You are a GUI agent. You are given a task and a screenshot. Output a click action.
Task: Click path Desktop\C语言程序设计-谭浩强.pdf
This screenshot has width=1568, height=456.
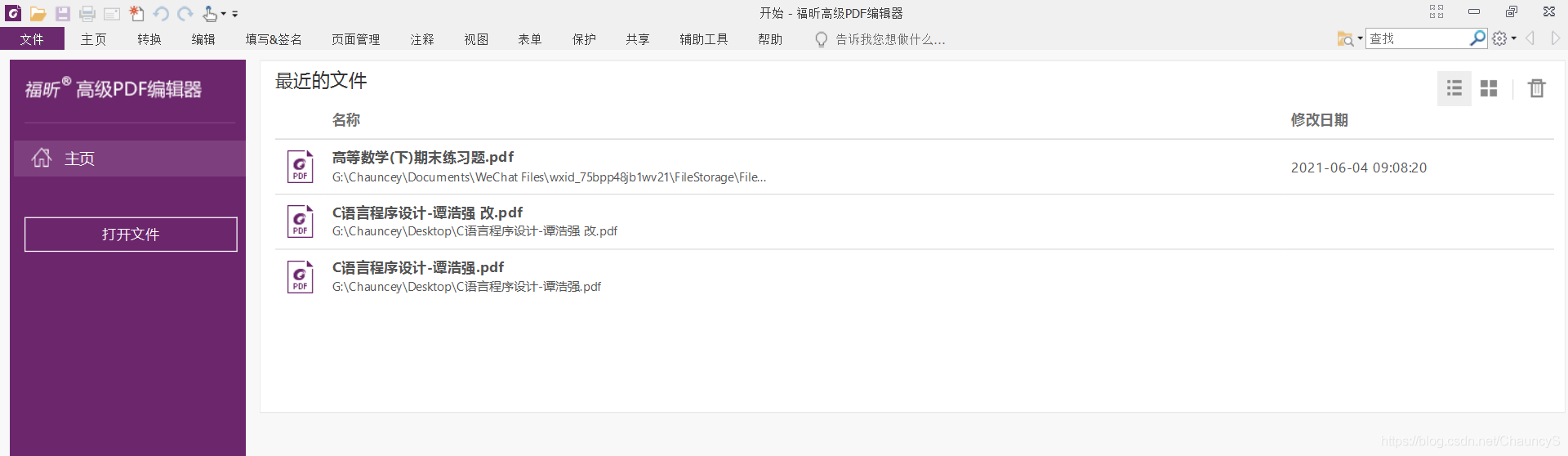point(466,287)
